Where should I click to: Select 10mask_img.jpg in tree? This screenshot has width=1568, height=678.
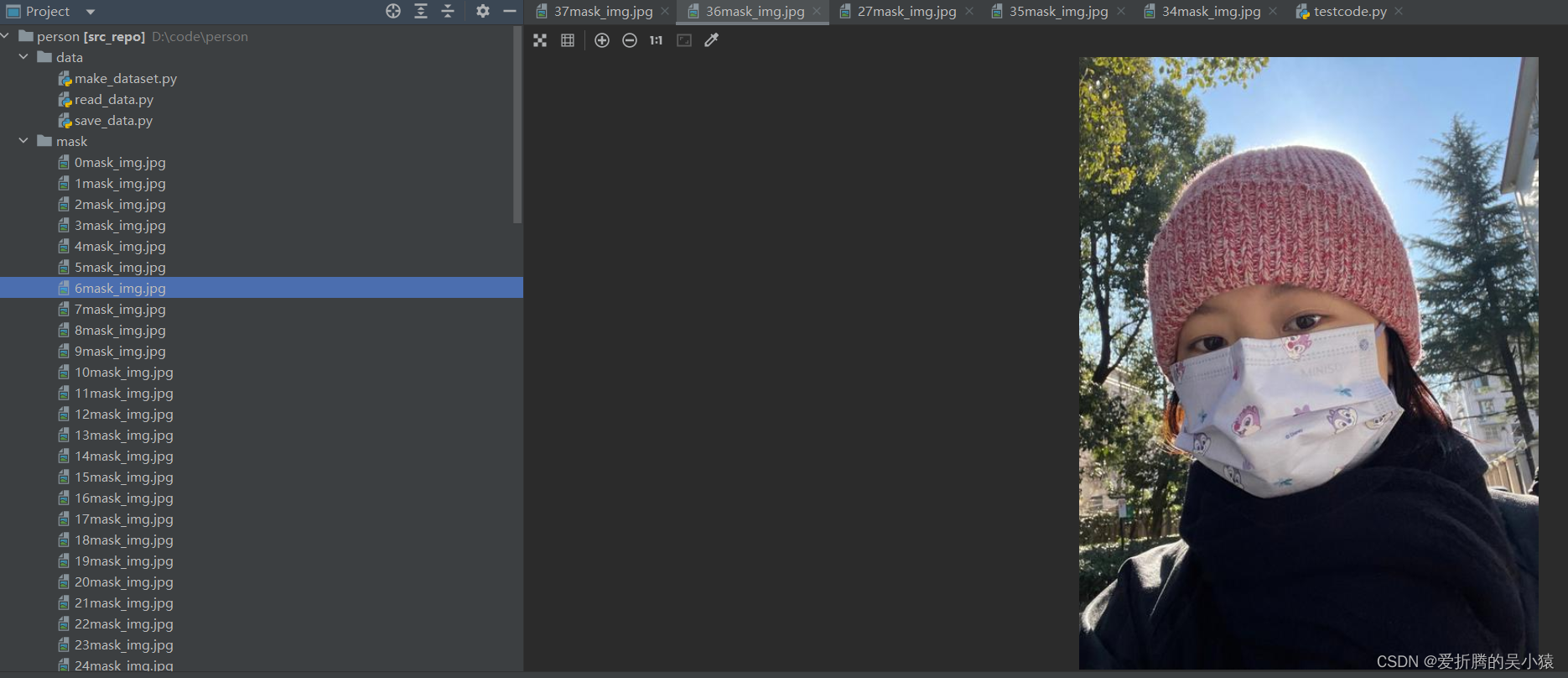pyautogui.click(x=124, y=372)
